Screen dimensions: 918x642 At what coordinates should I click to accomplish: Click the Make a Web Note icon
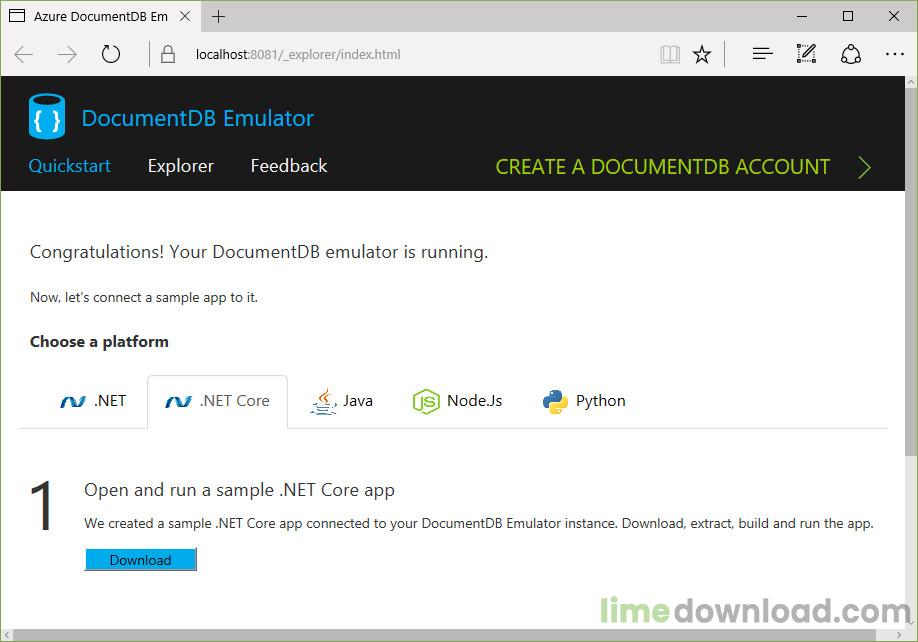point(806,55)
